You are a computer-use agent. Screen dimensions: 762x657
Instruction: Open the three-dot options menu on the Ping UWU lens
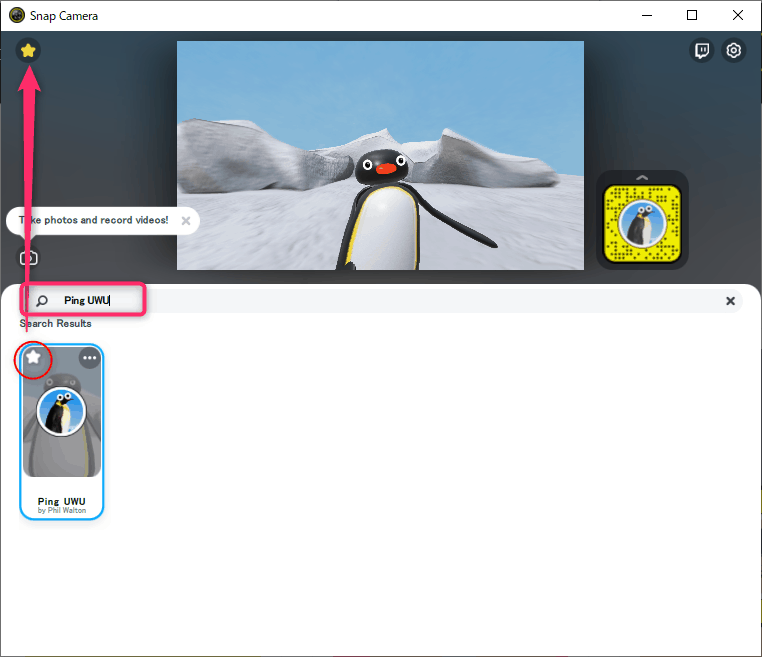click(x=90, y=357)
